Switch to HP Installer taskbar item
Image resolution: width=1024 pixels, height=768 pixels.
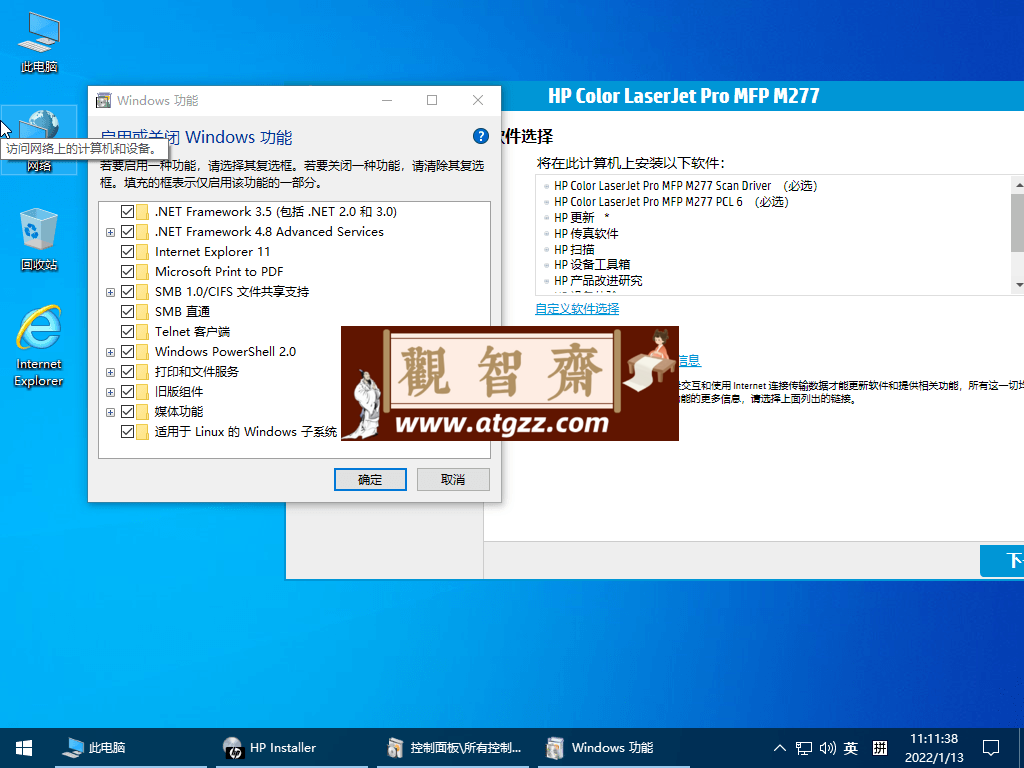(292, 748)
